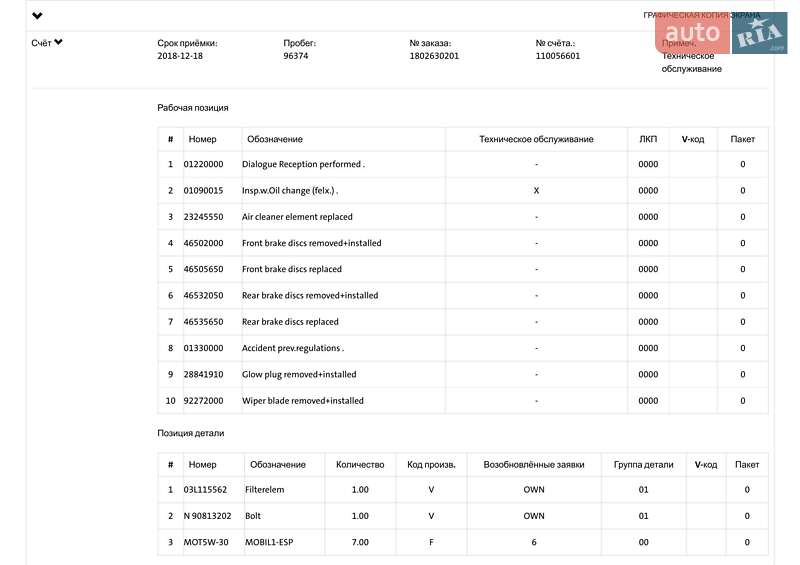
Task: Click Rear brake discs removed+installed entry
Action: [x=463, y=296]
